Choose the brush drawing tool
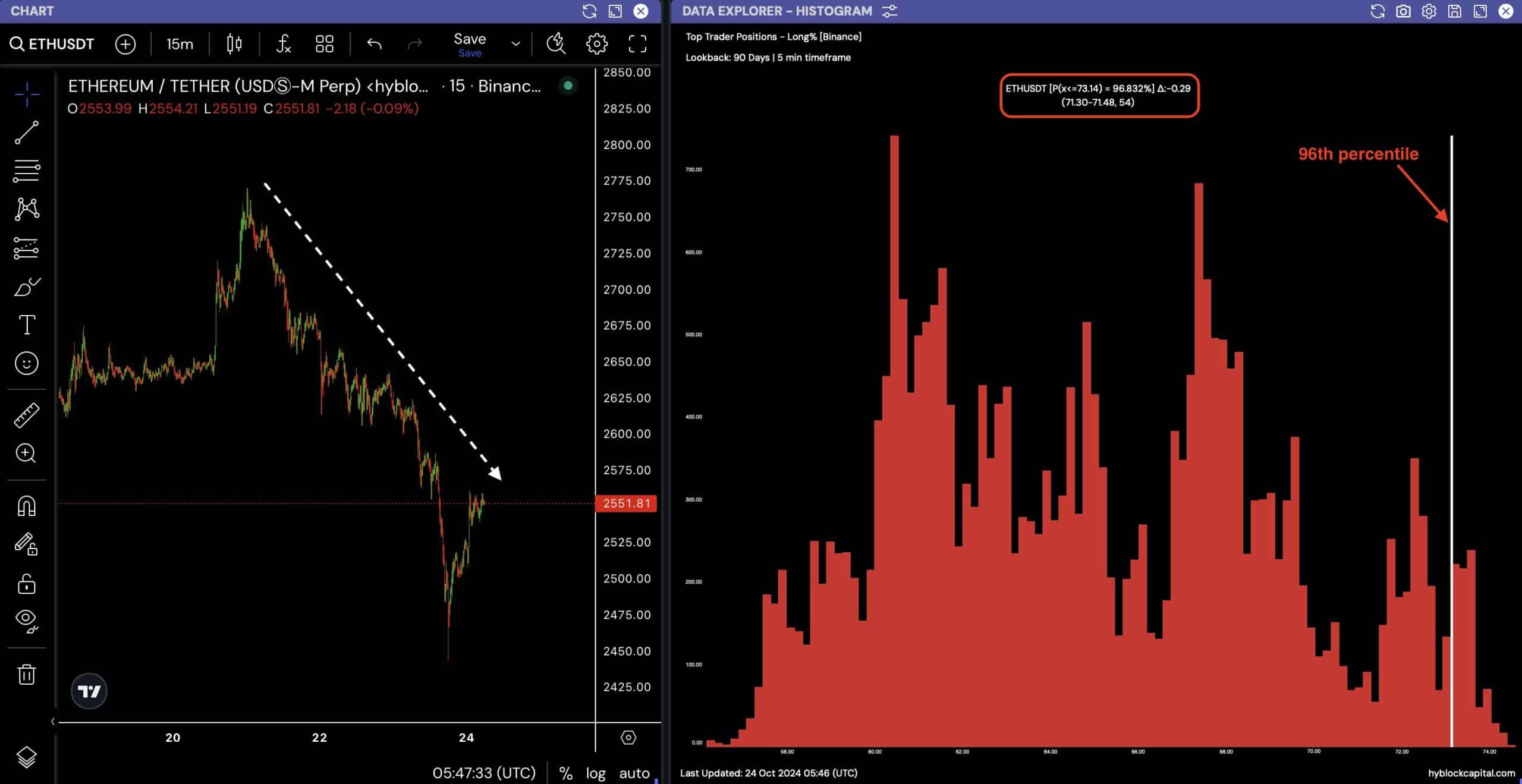 coord(26,286)
